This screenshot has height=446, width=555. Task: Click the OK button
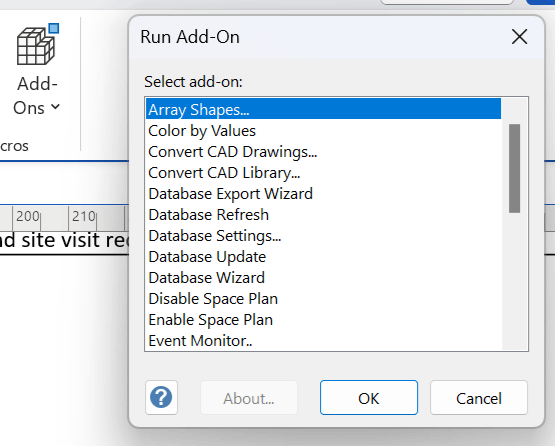tap(369, 398)
